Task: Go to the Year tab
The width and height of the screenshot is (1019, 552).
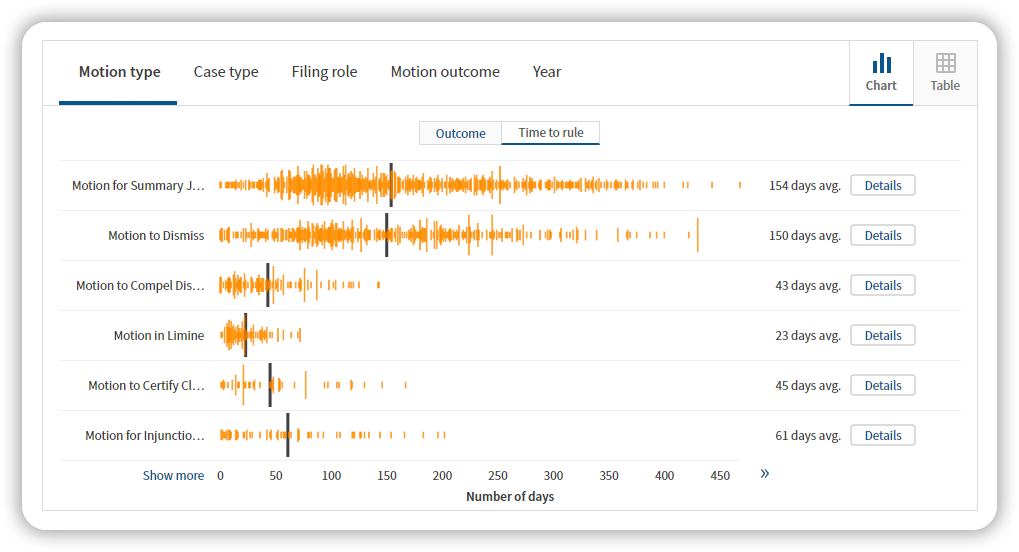Action: point(547,72)
